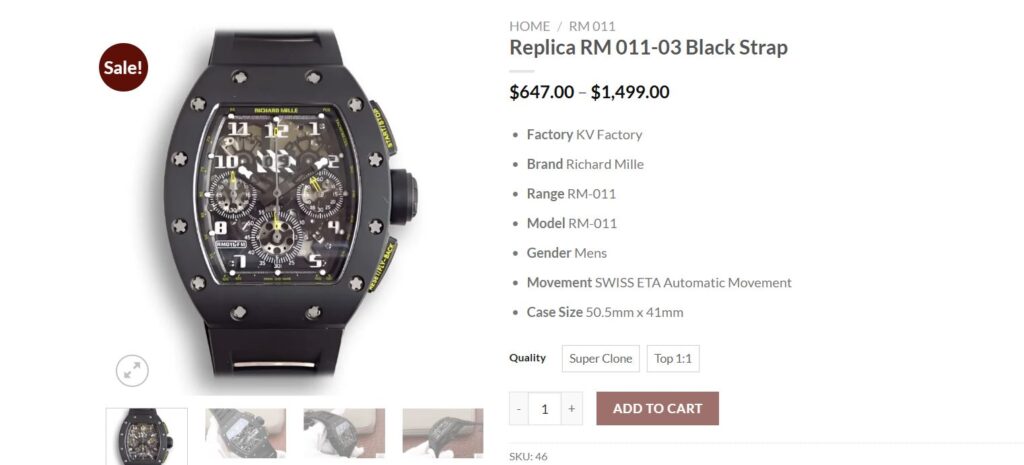
Task: Open the RM 011 breadcrumb category
Action: 592,26
